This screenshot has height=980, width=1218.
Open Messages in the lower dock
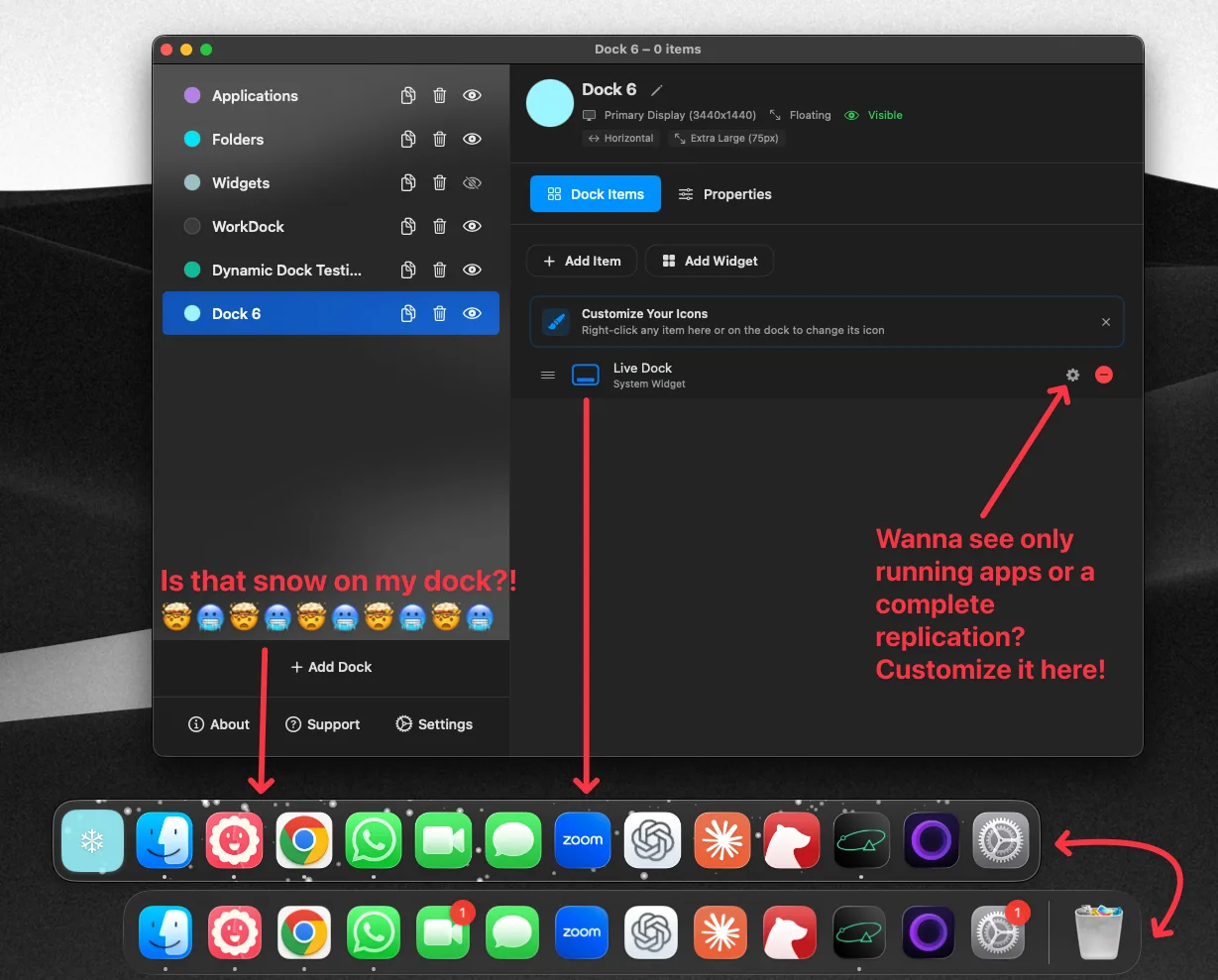tap(512, 932)
